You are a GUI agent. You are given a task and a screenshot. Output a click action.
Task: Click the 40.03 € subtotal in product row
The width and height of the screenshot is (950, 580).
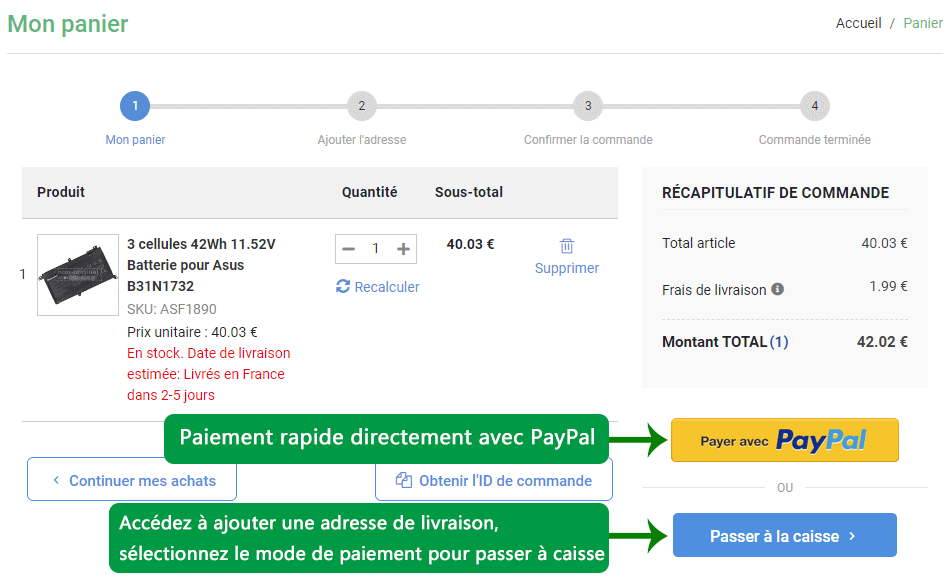470,244
